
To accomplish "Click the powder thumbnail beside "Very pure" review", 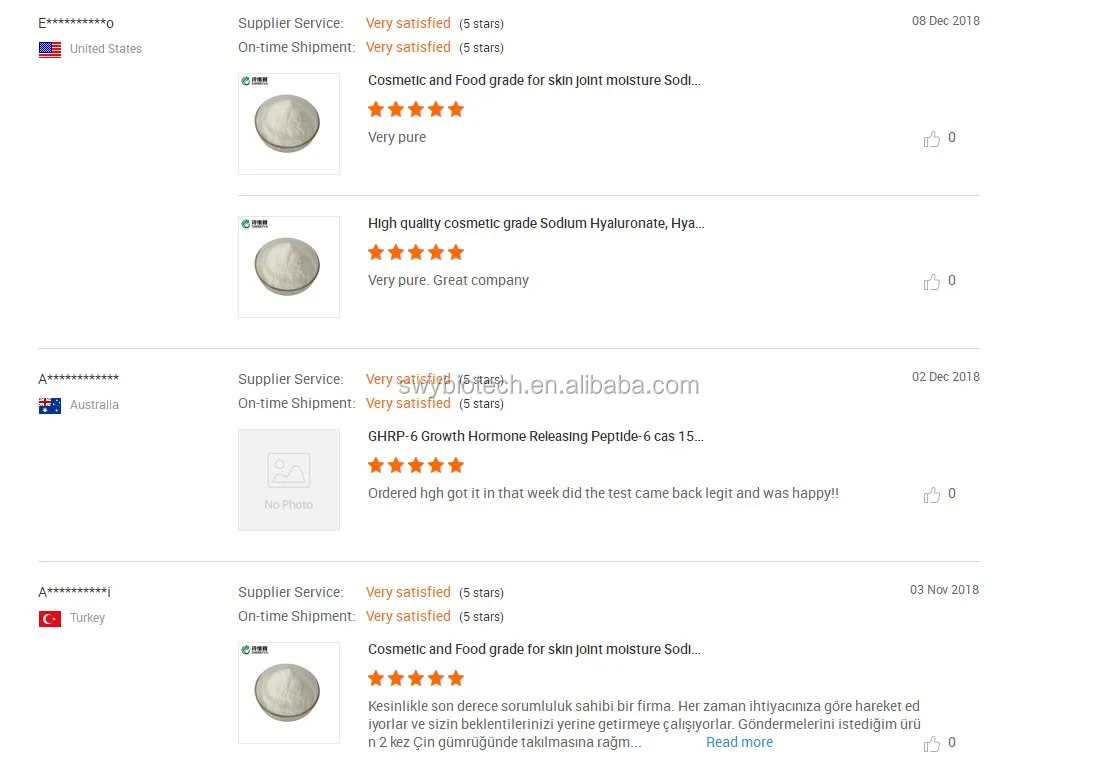I will tap(289, 124).
